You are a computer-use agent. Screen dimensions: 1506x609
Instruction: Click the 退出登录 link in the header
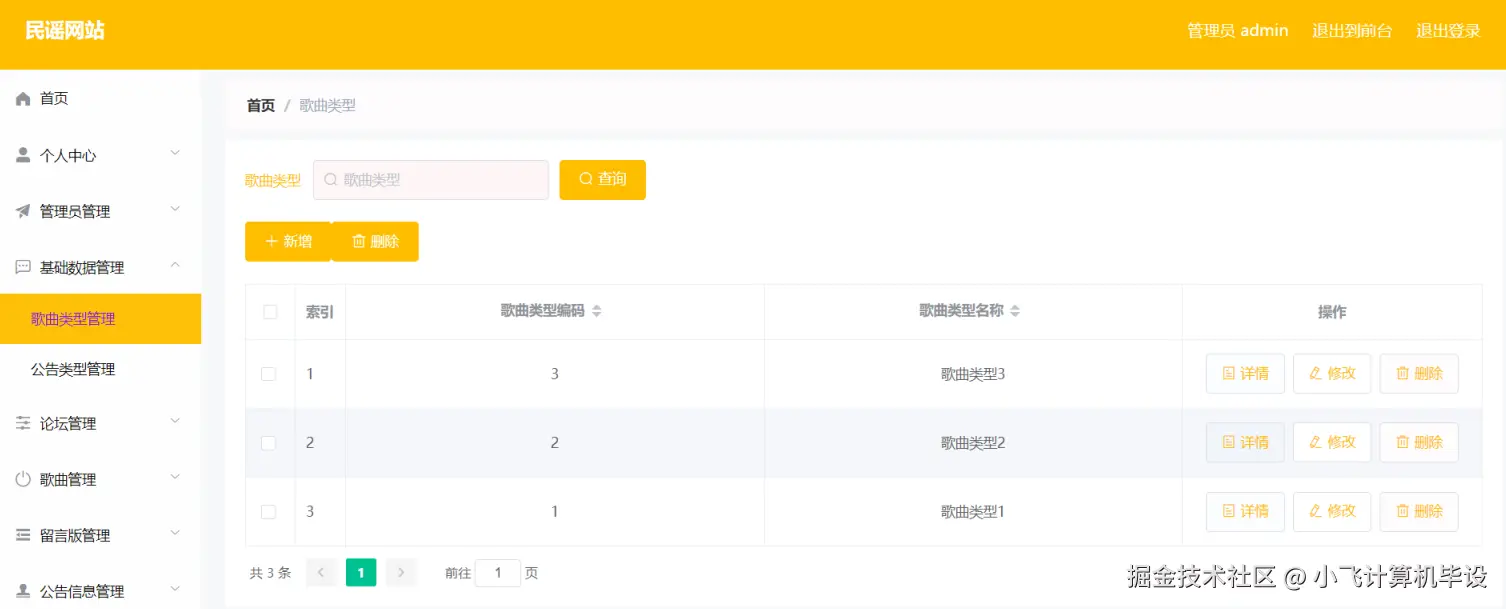pyautogui.click(x=1448, y=31)
